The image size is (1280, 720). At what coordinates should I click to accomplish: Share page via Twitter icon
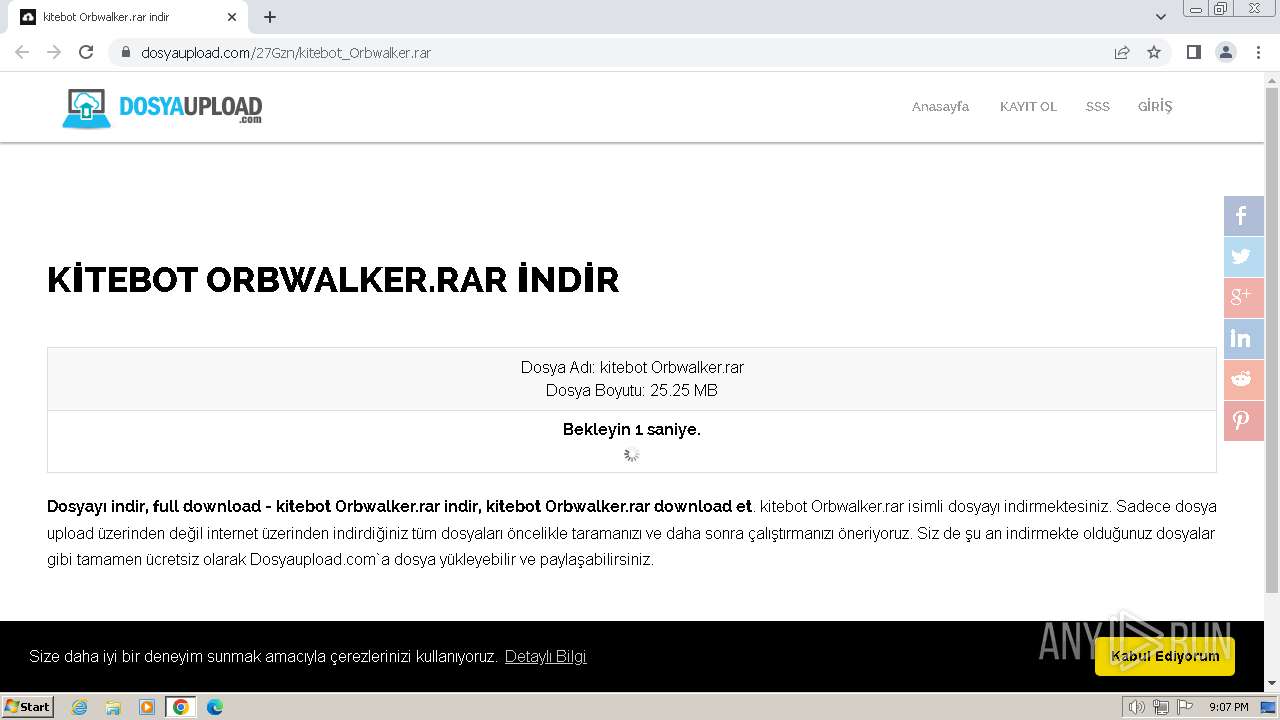[1243, 257]
